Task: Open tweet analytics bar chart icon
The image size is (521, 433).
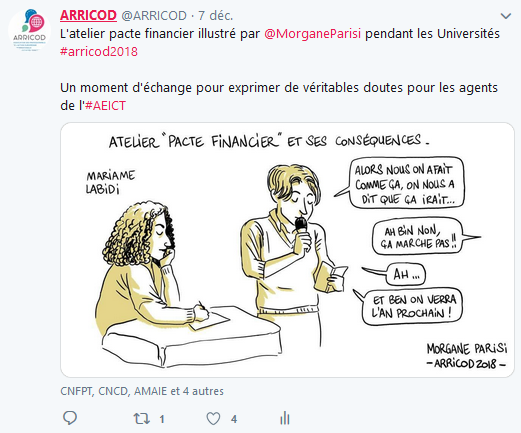Action: [285, 418]
